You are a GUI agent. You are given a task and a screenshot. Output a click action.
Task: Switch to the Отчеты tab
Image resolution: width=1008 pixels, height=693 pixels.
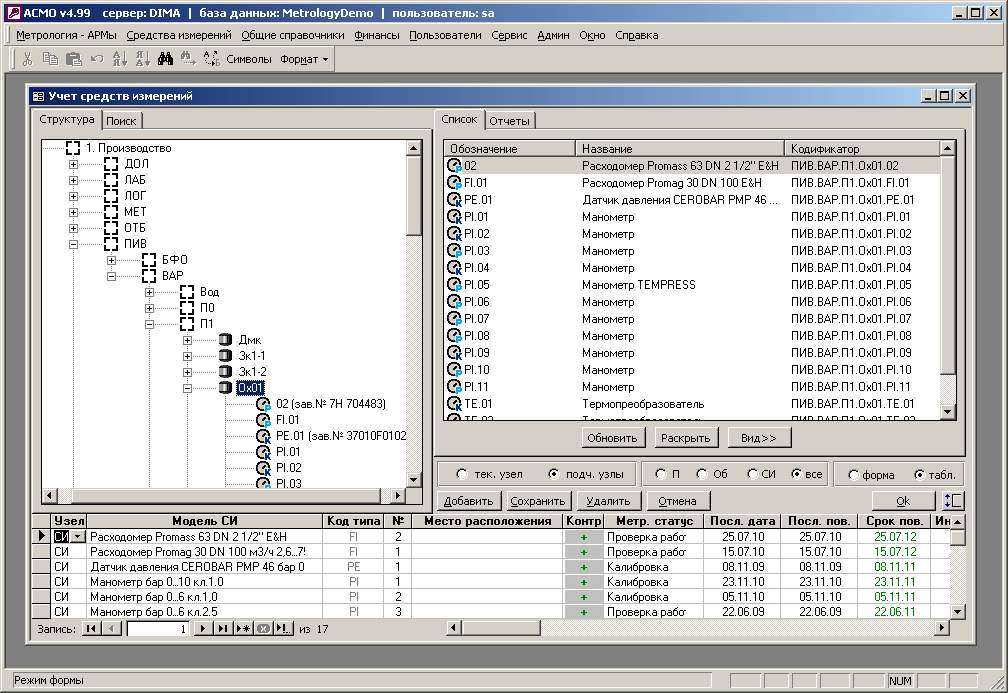tap(509, 121)
